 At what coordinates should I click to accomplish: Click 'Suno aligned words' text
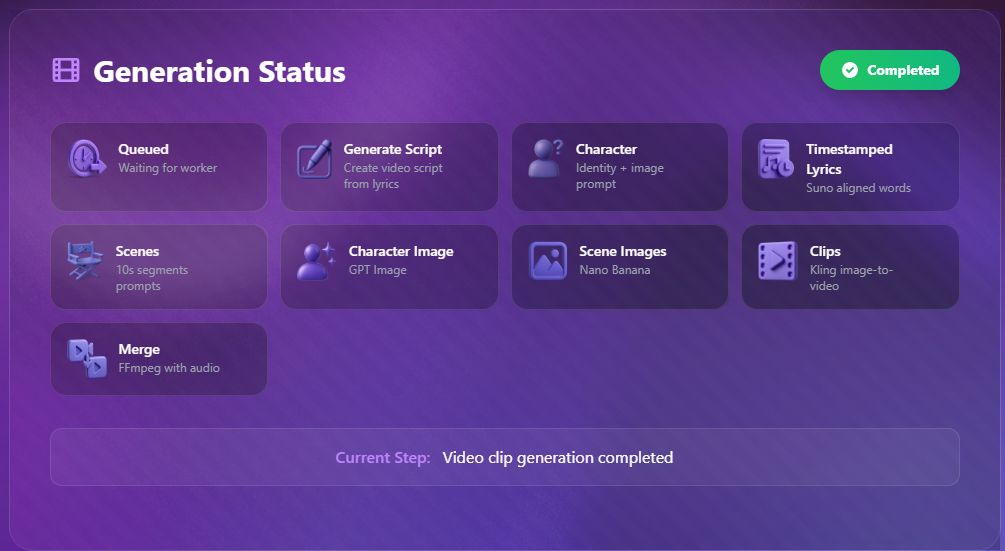coord(858,188)
